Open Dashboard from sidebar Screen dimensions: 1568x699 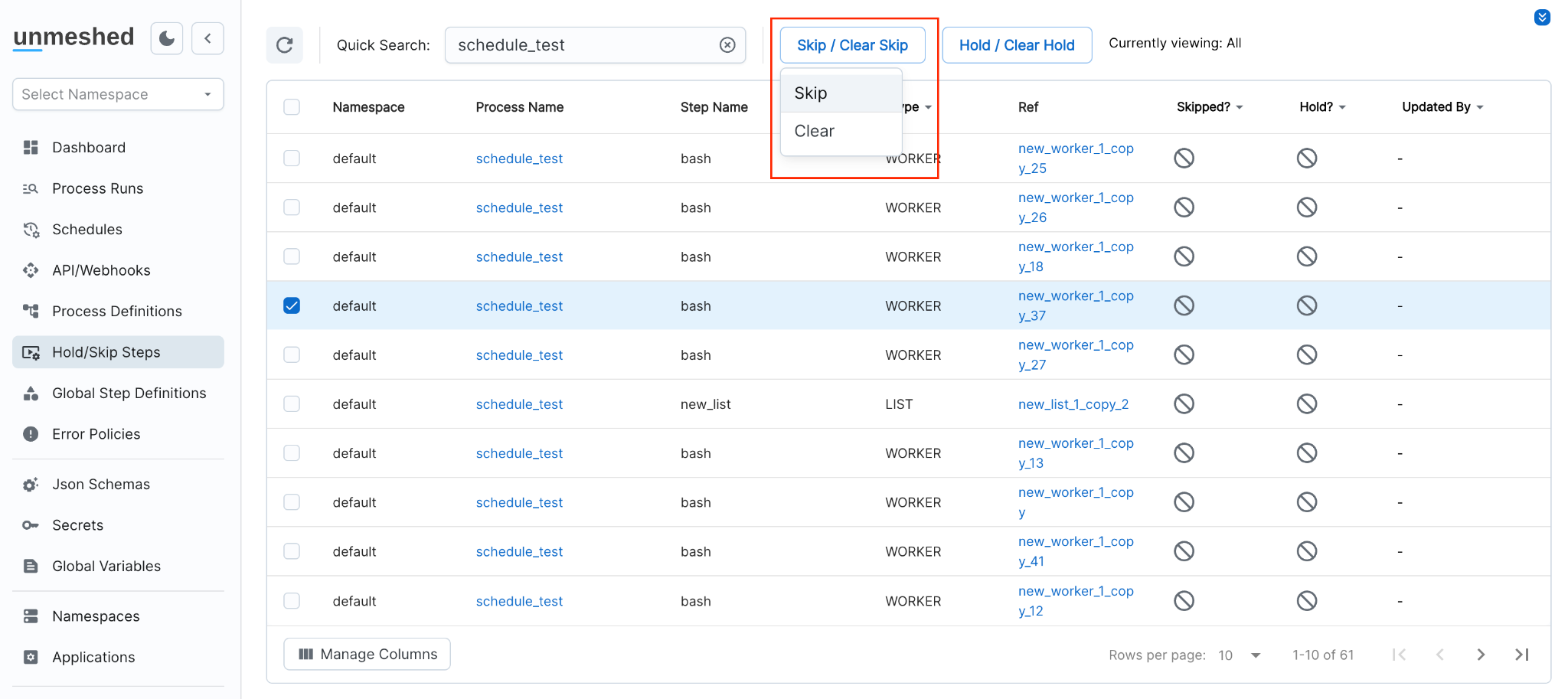pyautogui.click(x=88, y=148)
